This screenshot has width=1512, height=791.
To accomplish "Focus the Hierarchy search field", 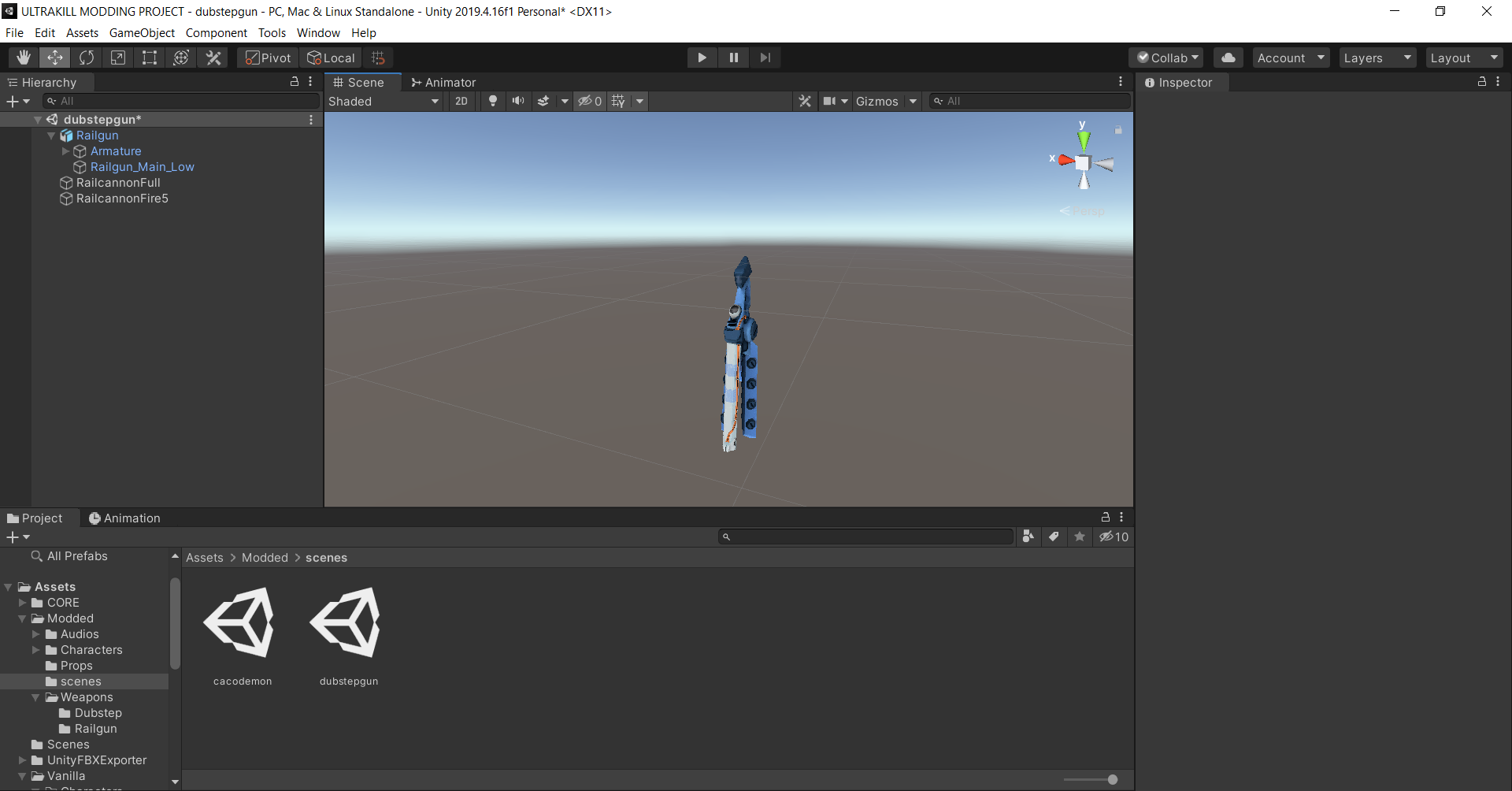I will [x=182, y=101].
